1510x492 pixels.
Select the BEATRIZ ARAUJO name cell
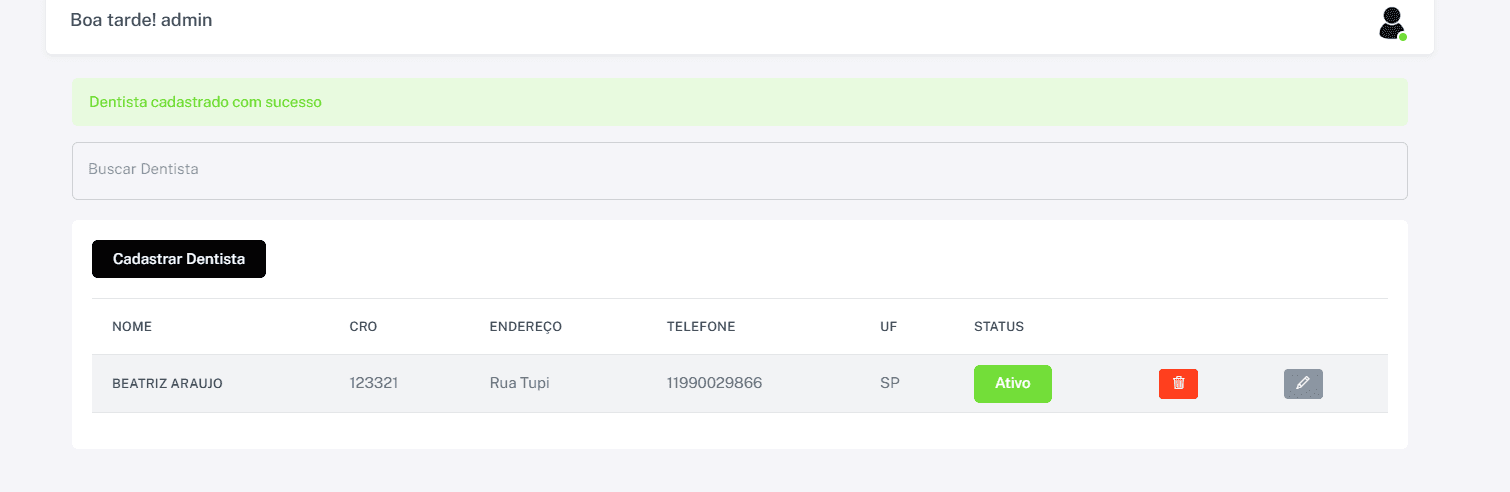click(167, 384)
